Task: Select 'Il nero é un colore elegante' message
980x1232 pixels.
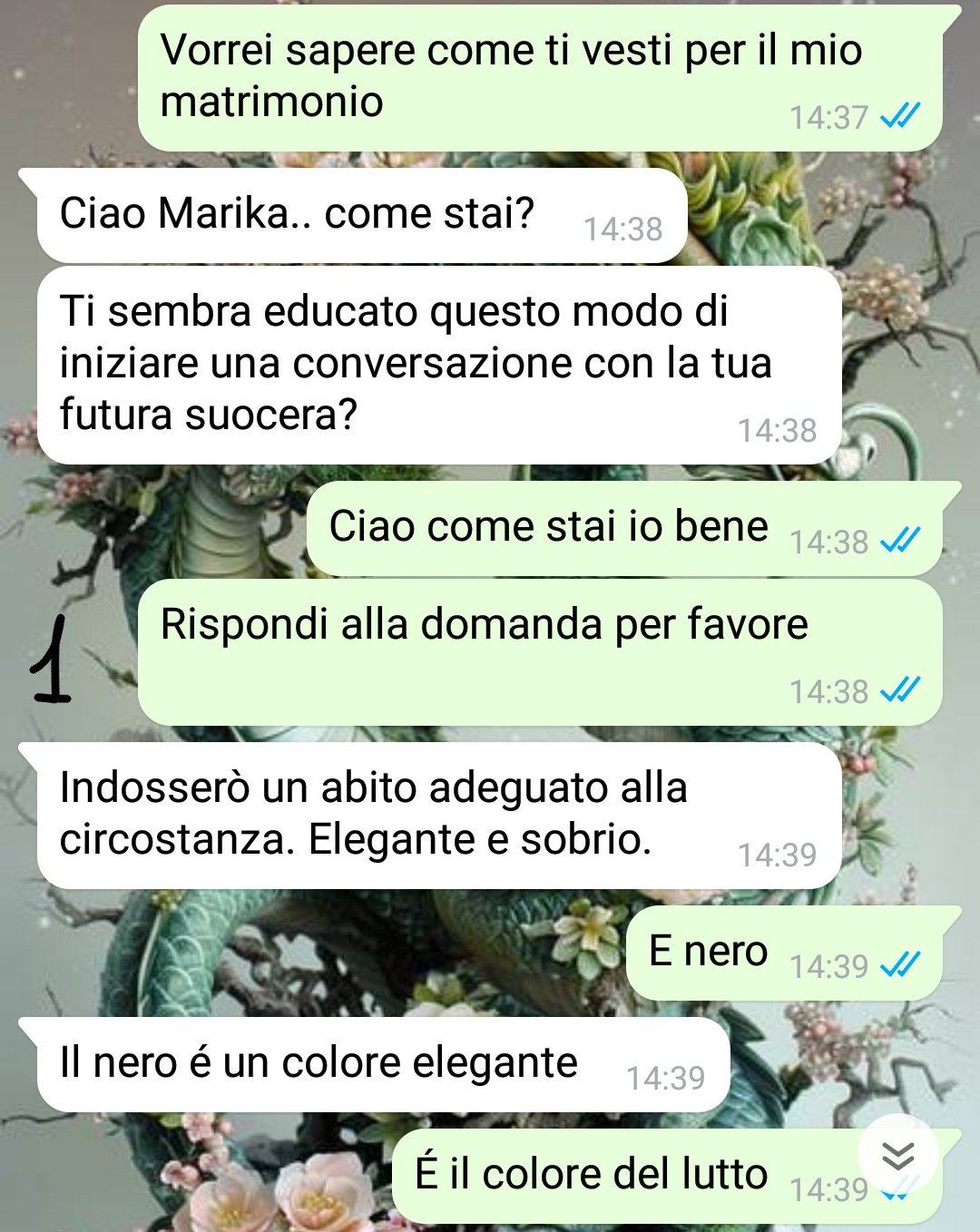Action: click(384, 1065)
